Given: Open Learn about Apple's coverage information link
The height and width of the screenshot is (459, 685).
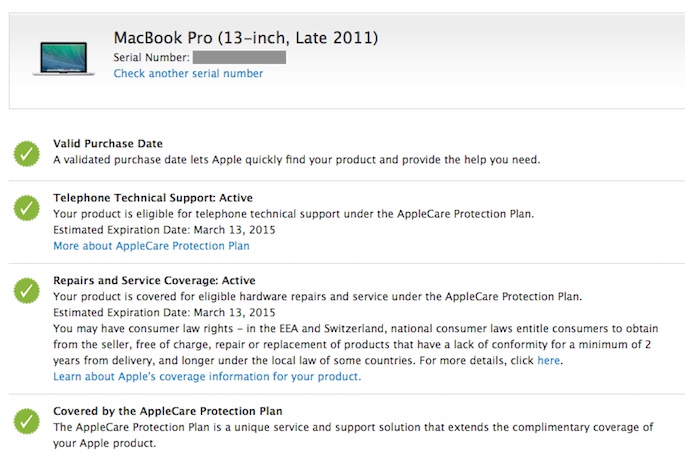Looking at the screenshot, I should coord(207,377).
